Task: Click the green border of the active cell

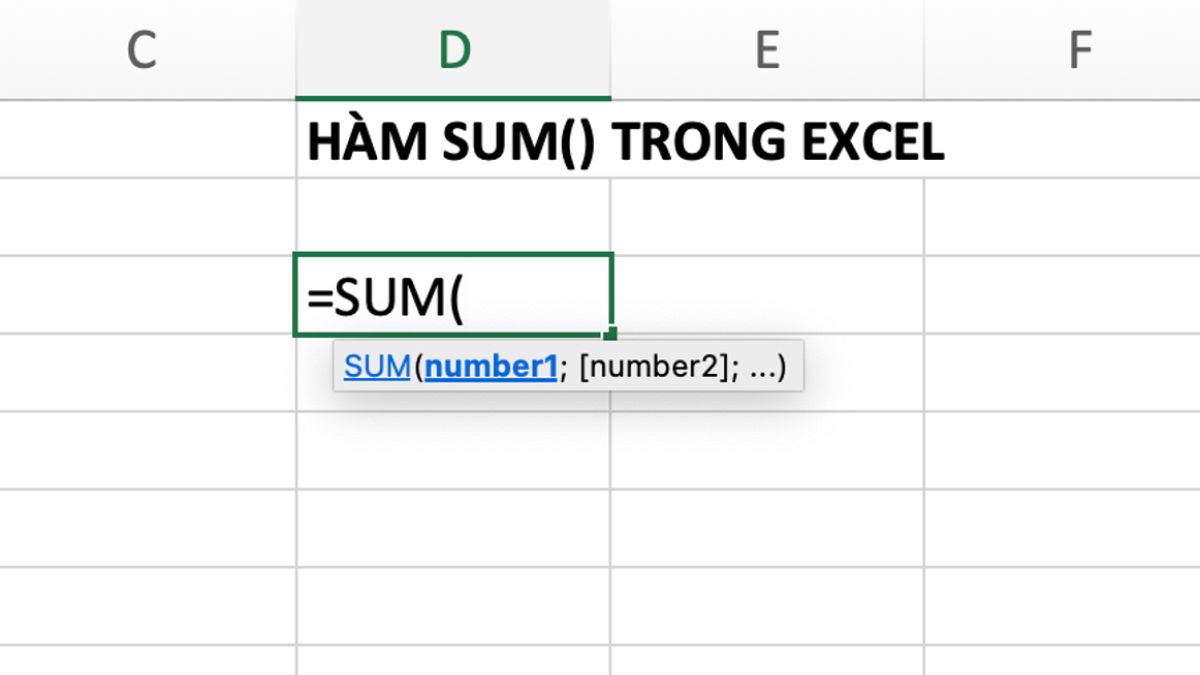Action: pyautogui.click(x=453, y=252)
